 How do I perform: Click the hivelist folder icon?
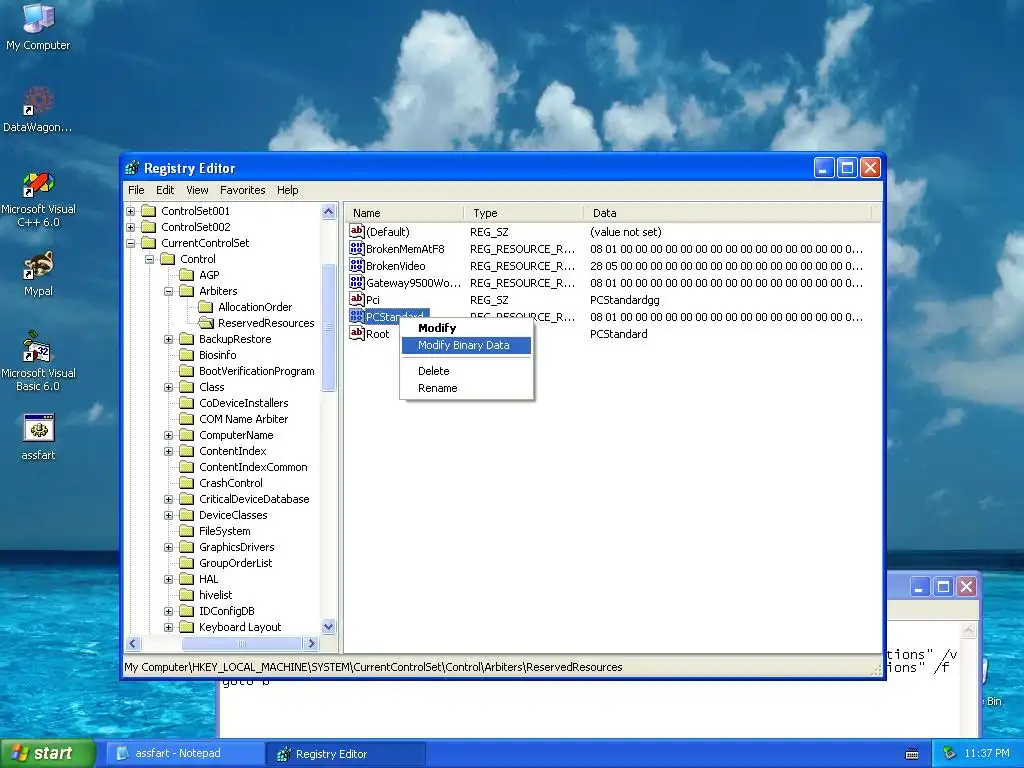(187, 595)
